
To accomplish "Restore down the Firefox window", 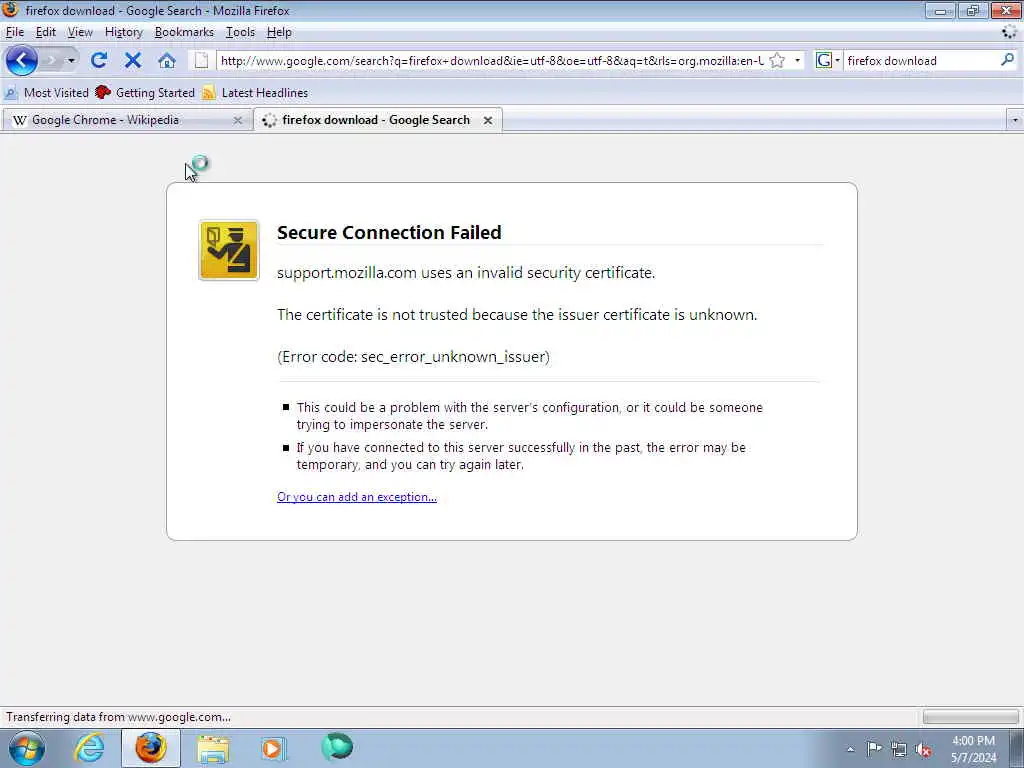I will point(972,10).
